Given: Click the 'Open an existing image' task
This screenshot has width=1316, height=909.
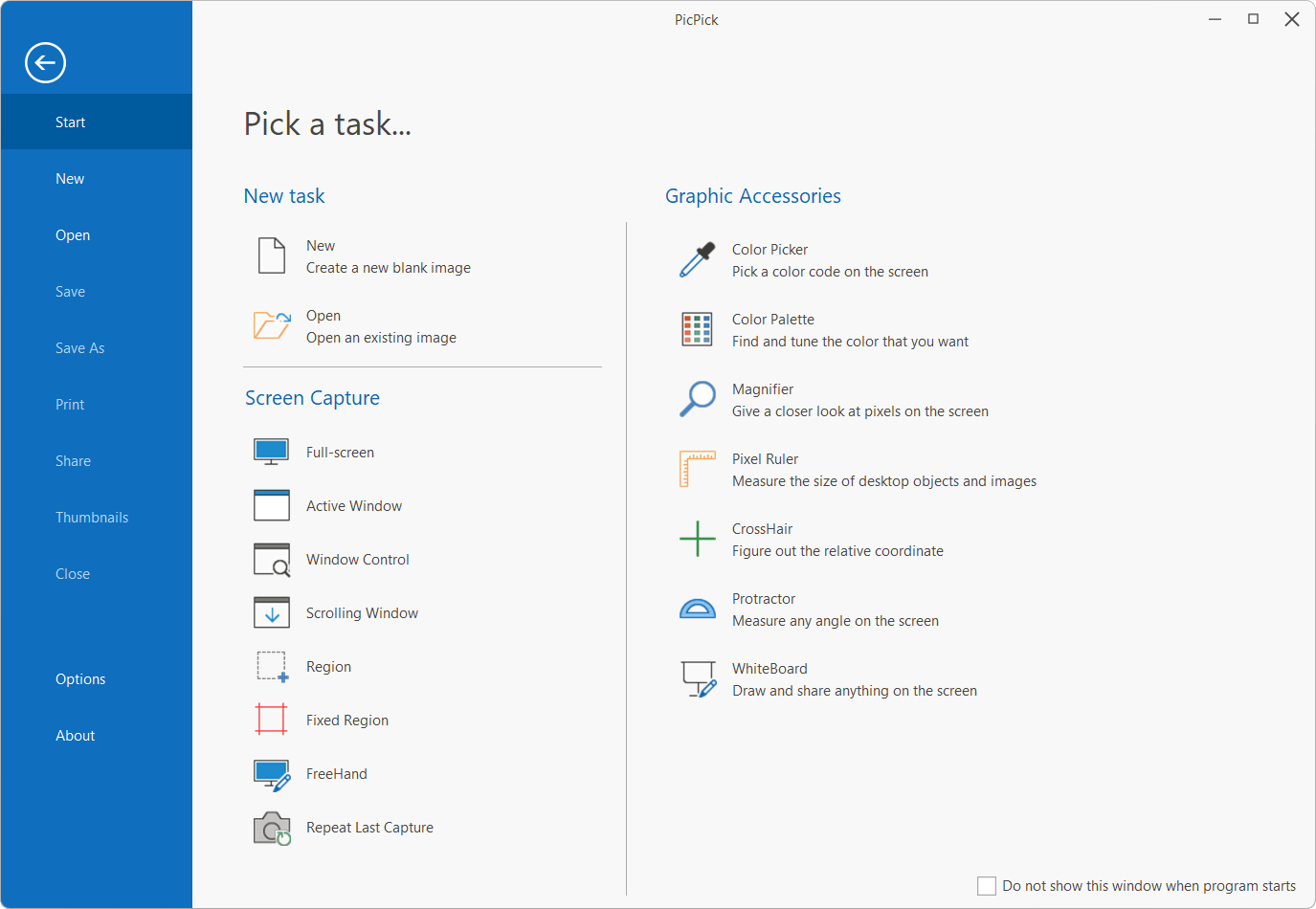Looking at the screenshot, I should point(381,338).
